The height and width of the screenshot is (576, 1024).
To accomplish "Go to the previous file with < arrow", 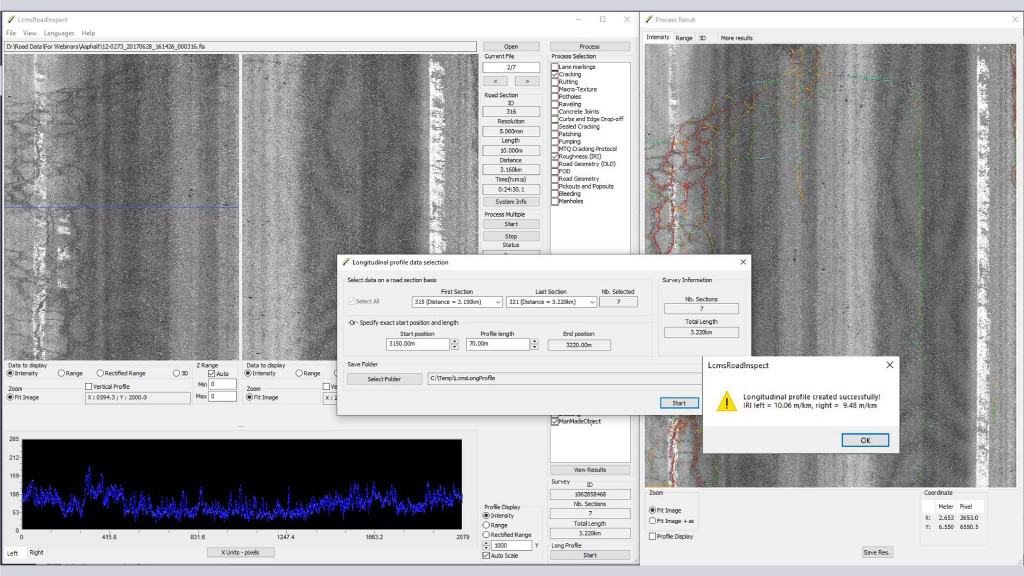I will click(x=497, y=81).
